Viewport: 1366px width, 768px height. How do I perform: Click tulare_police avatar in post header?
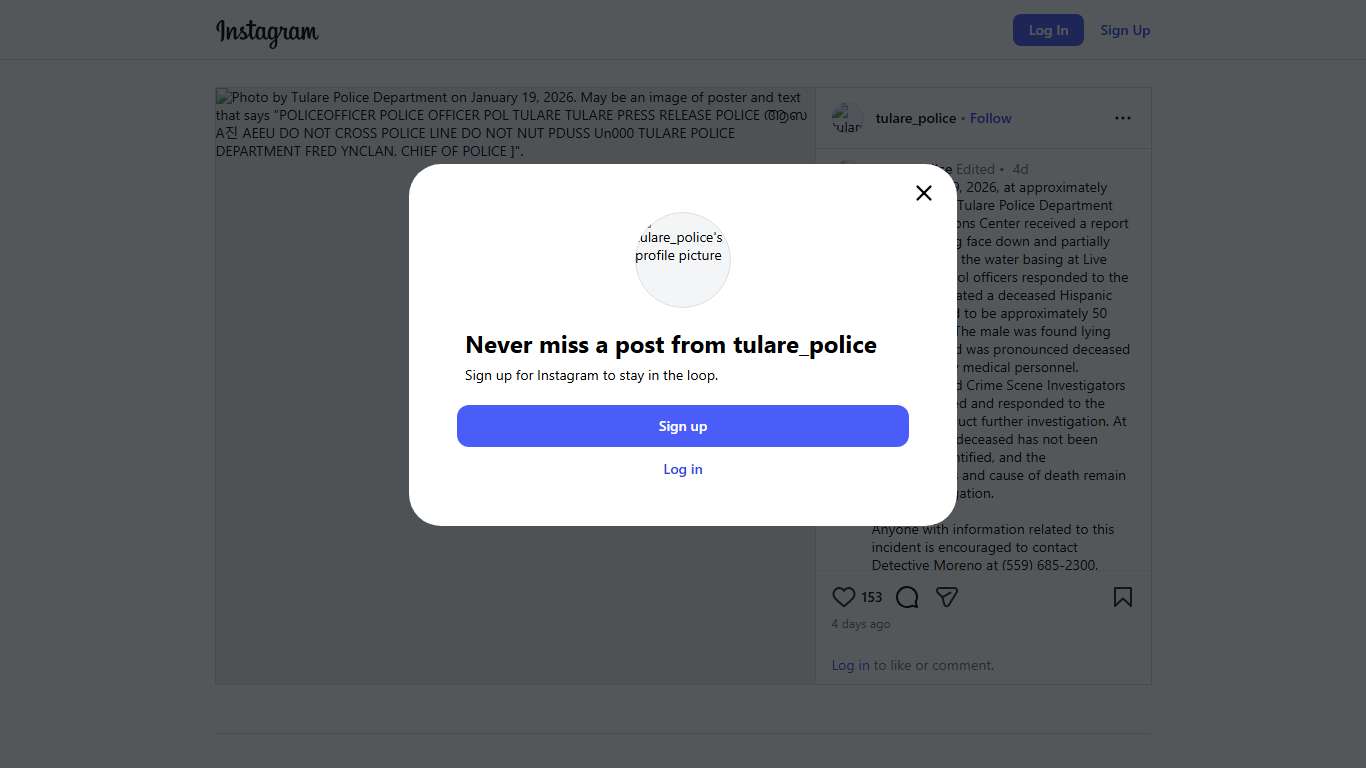pyautogui.click(x=848, y=118)
